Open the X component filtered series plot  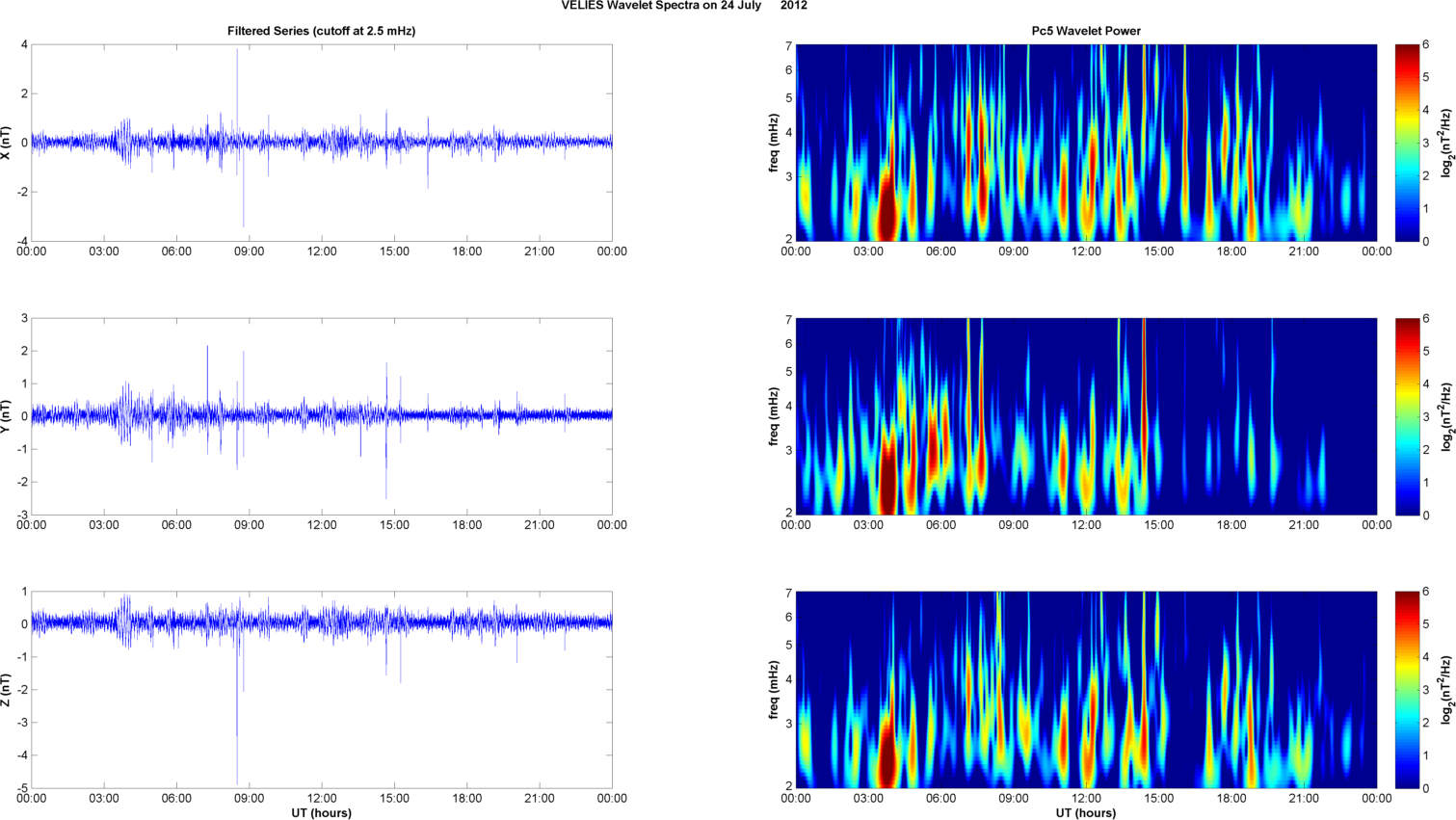pyautogui.click(x=322, y=143)
